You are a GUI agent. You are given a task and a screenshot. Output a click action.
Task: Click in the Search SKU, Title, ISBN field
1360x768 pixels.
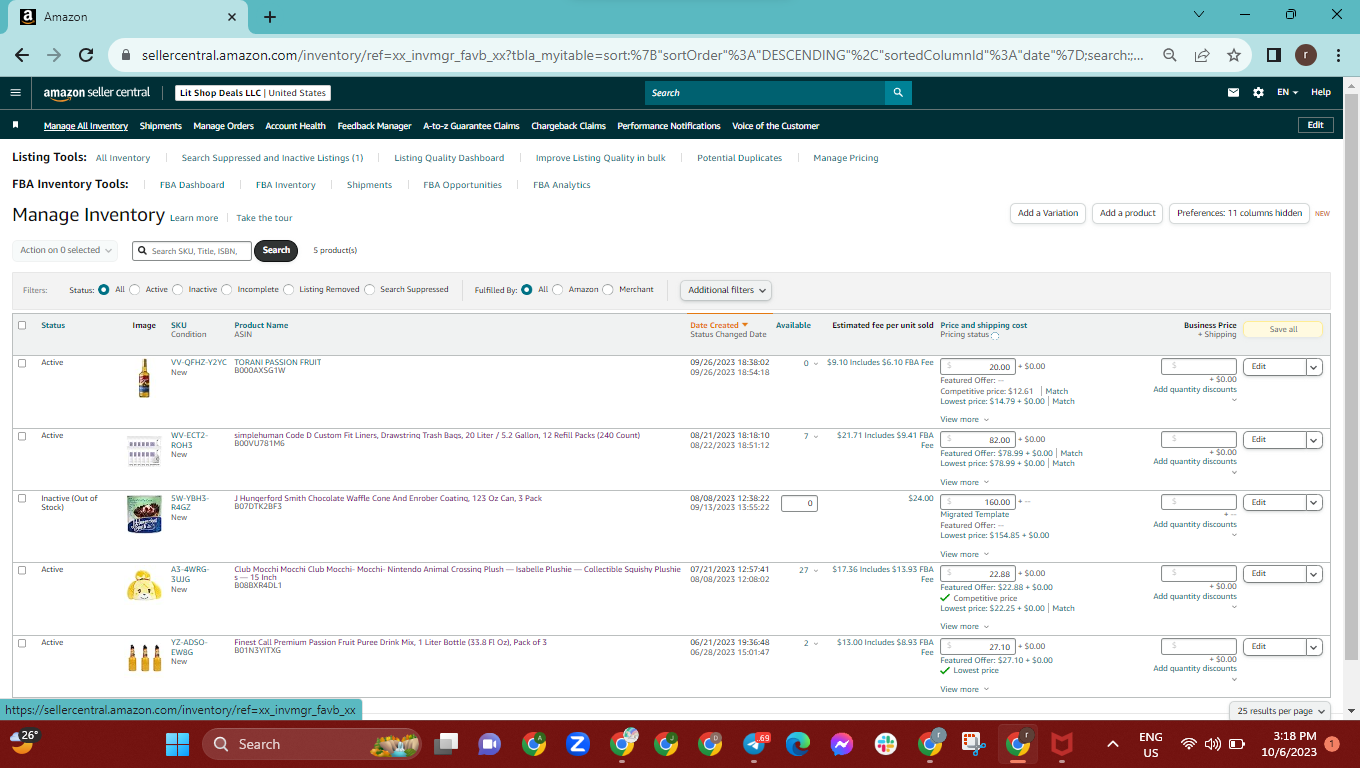[192, 251]
